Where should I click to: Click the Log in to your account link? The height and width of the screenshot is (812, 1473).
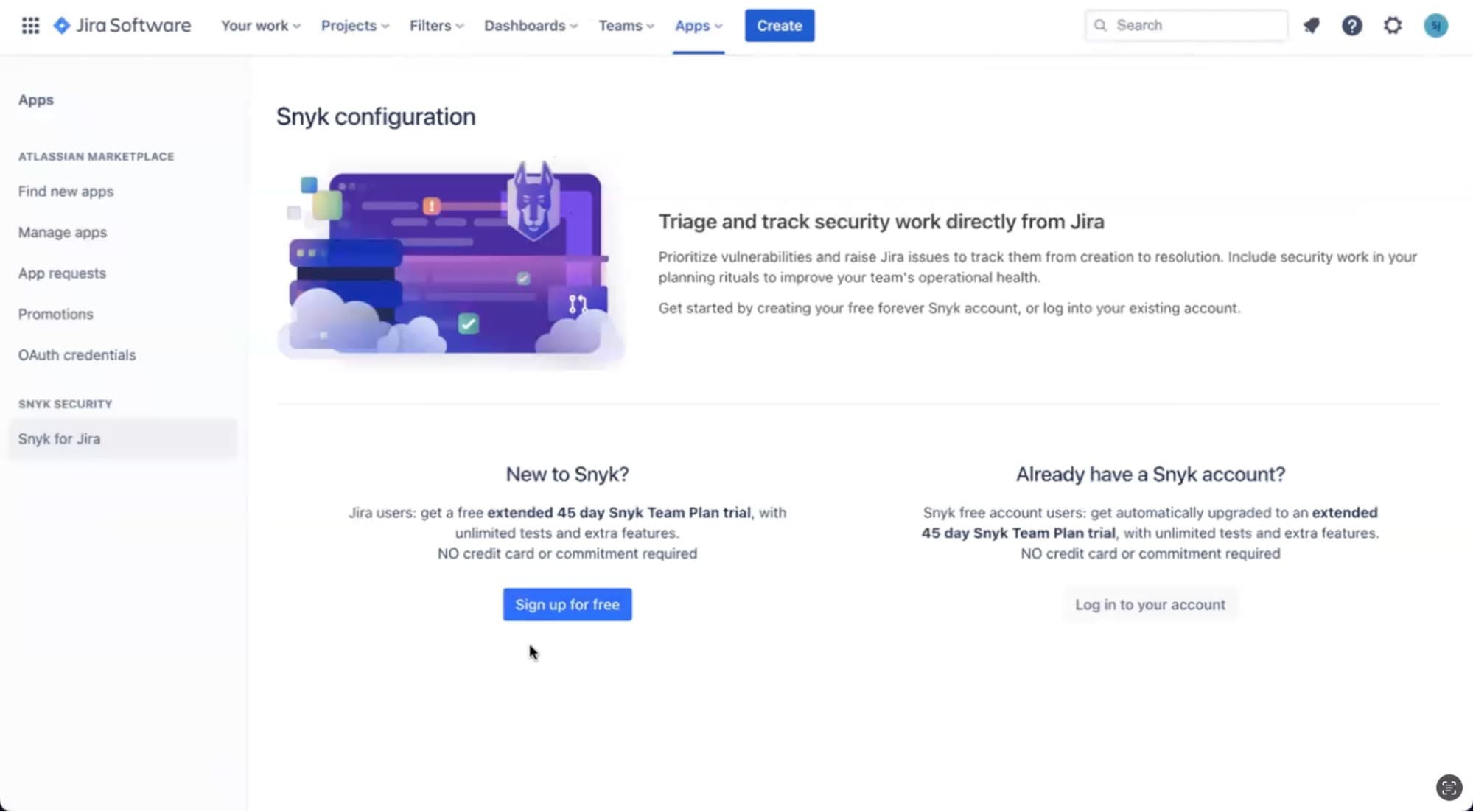click(x=1150, y=604)
